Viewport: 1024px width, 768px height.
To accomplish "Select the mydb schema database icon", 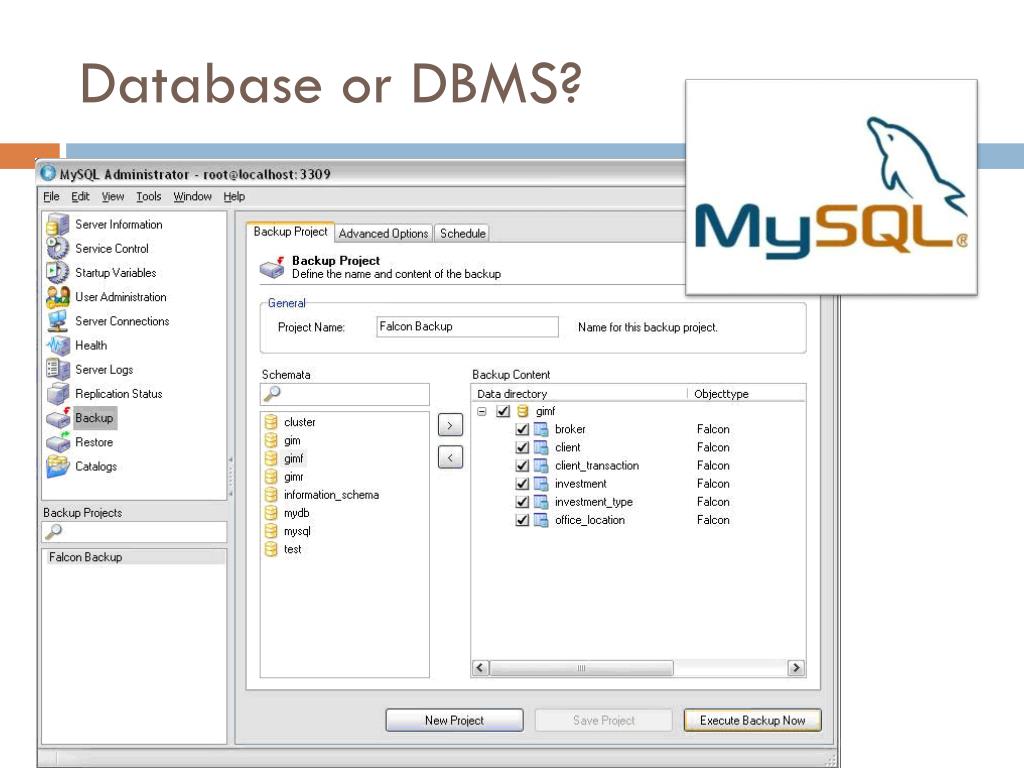I will 271,513.
